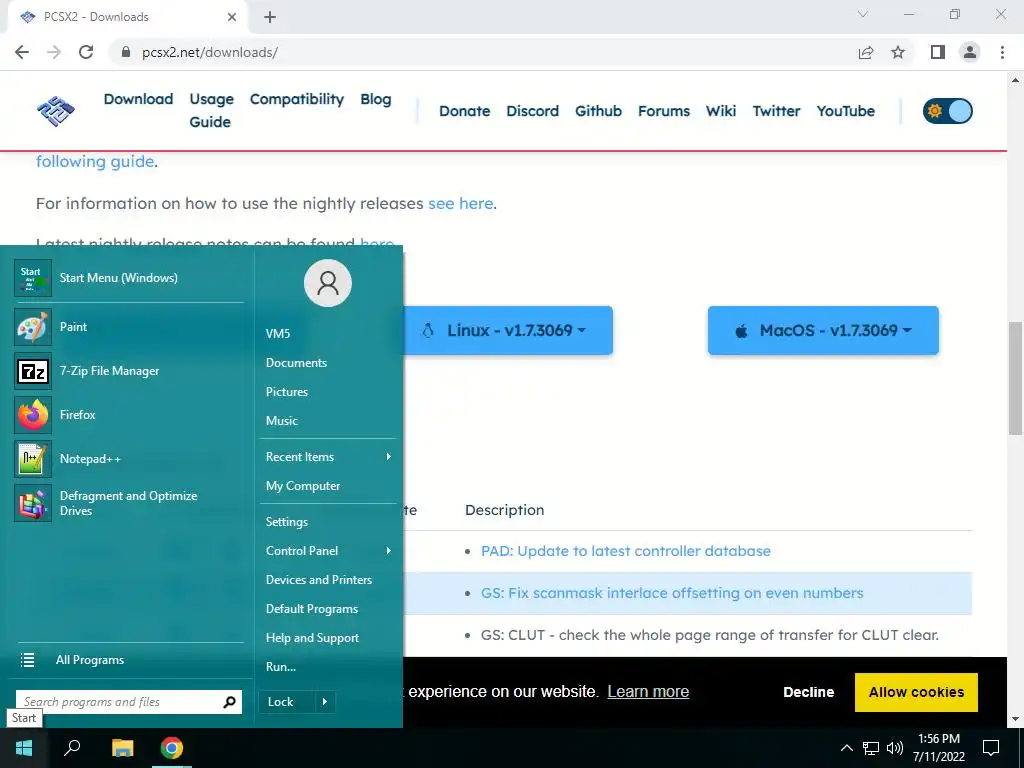Open Chrome profile icon
The width and height of the screenshot is (1024, 768).
point(970,52)
